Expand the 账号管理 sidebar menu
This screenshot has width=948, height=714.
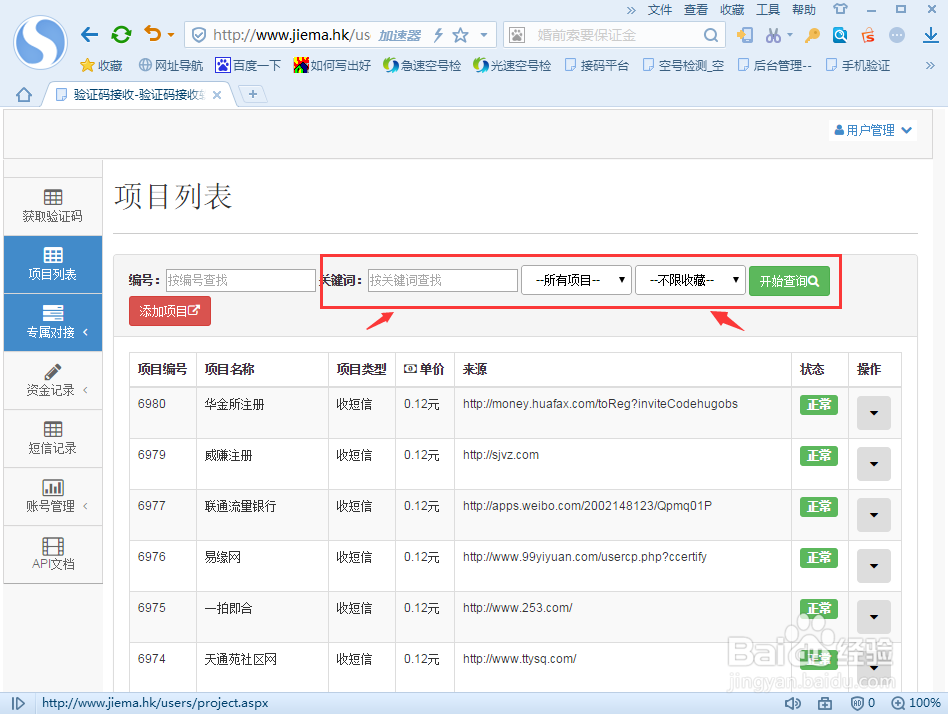pos(53,496)
